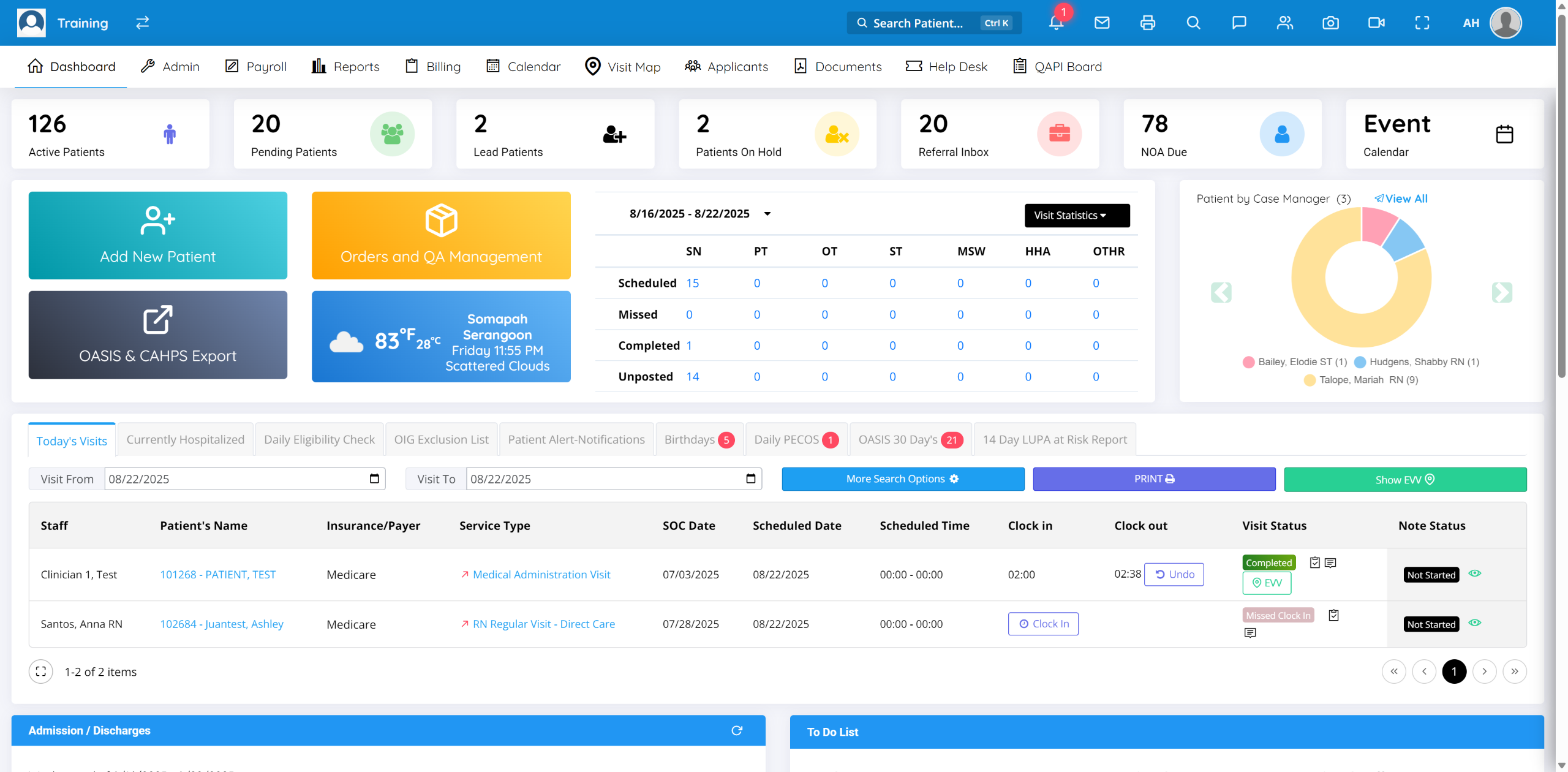Switch to the Currently Hospitalized tab
The image size is (1568, 772).
[x=185, y=439]
